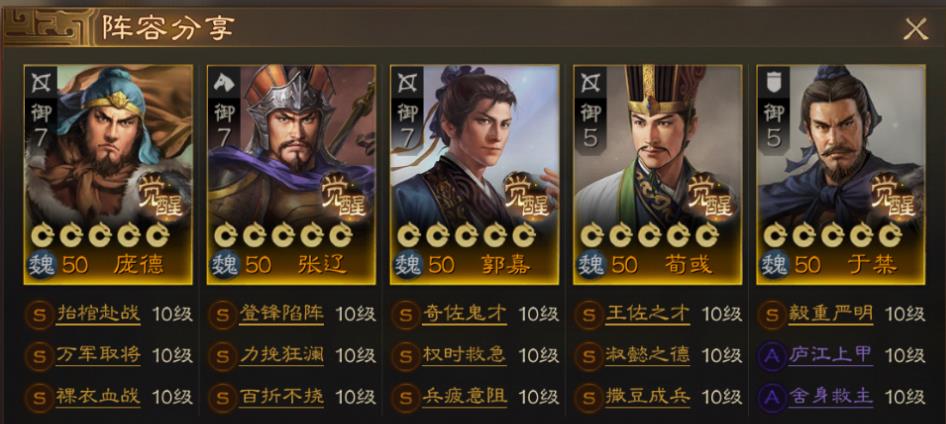Click the 魏 faction badge on 荀彧's card
946x424 pixels.
[590, 264]
